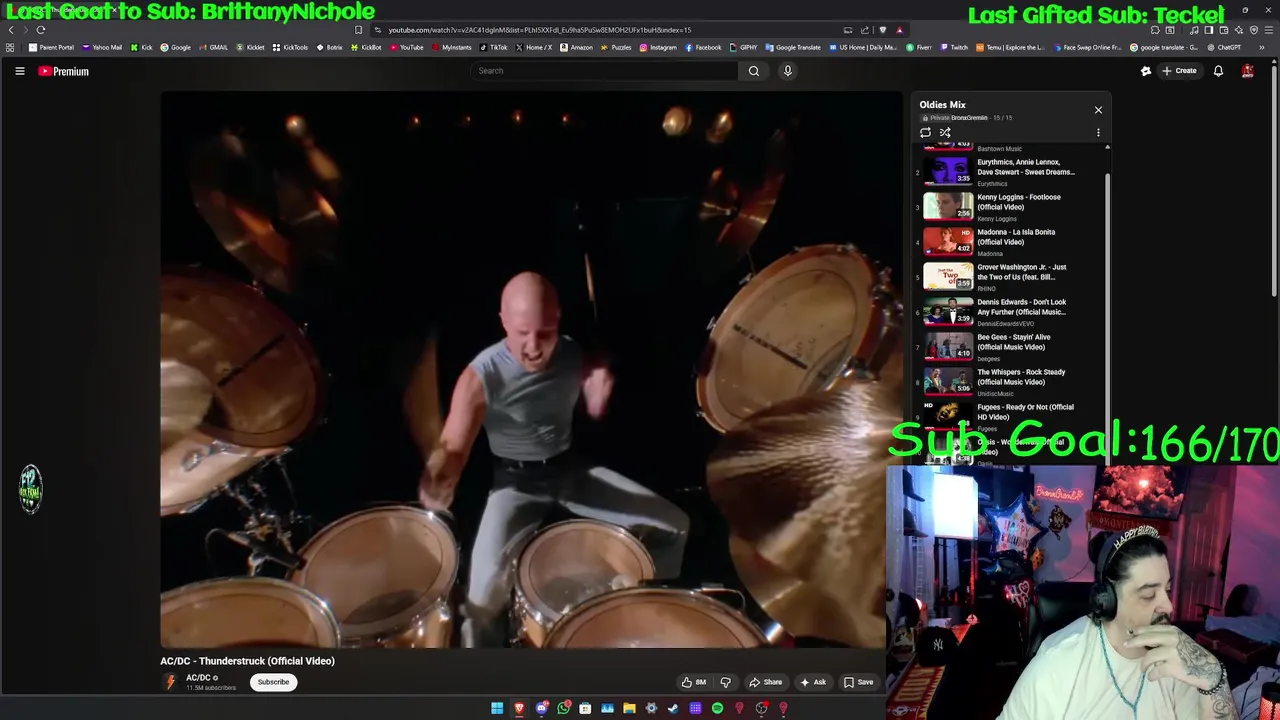Open Steam from the taskbar

(x=673, y=708)
